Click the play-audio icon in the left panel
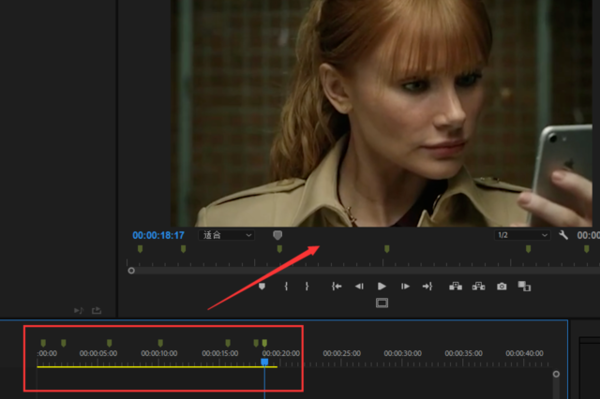Screen dimensions: 600x399 coord(78,310)
